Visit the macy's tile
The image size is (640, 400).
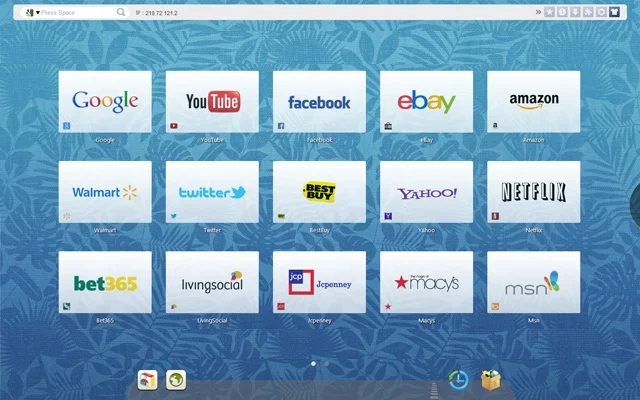[427, 282]
